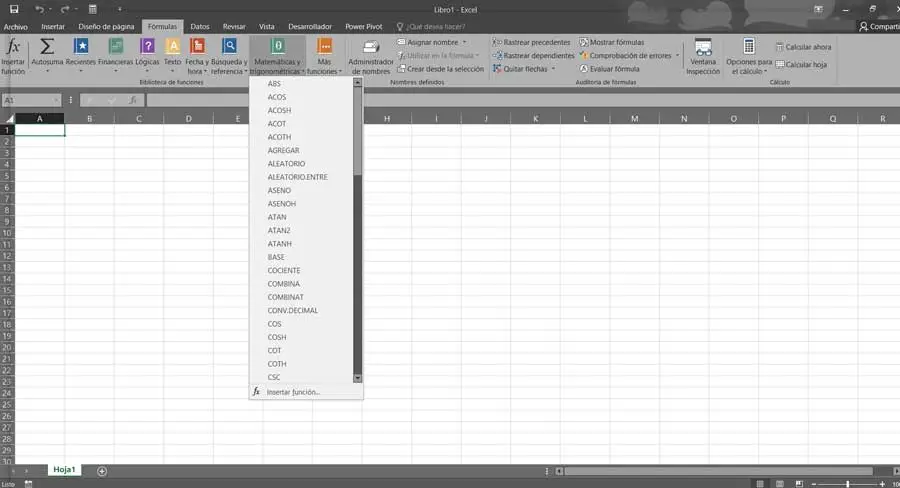Switch to the Power Pivot tab
Screen dimensions: 900x488
[x=363, y=26]
